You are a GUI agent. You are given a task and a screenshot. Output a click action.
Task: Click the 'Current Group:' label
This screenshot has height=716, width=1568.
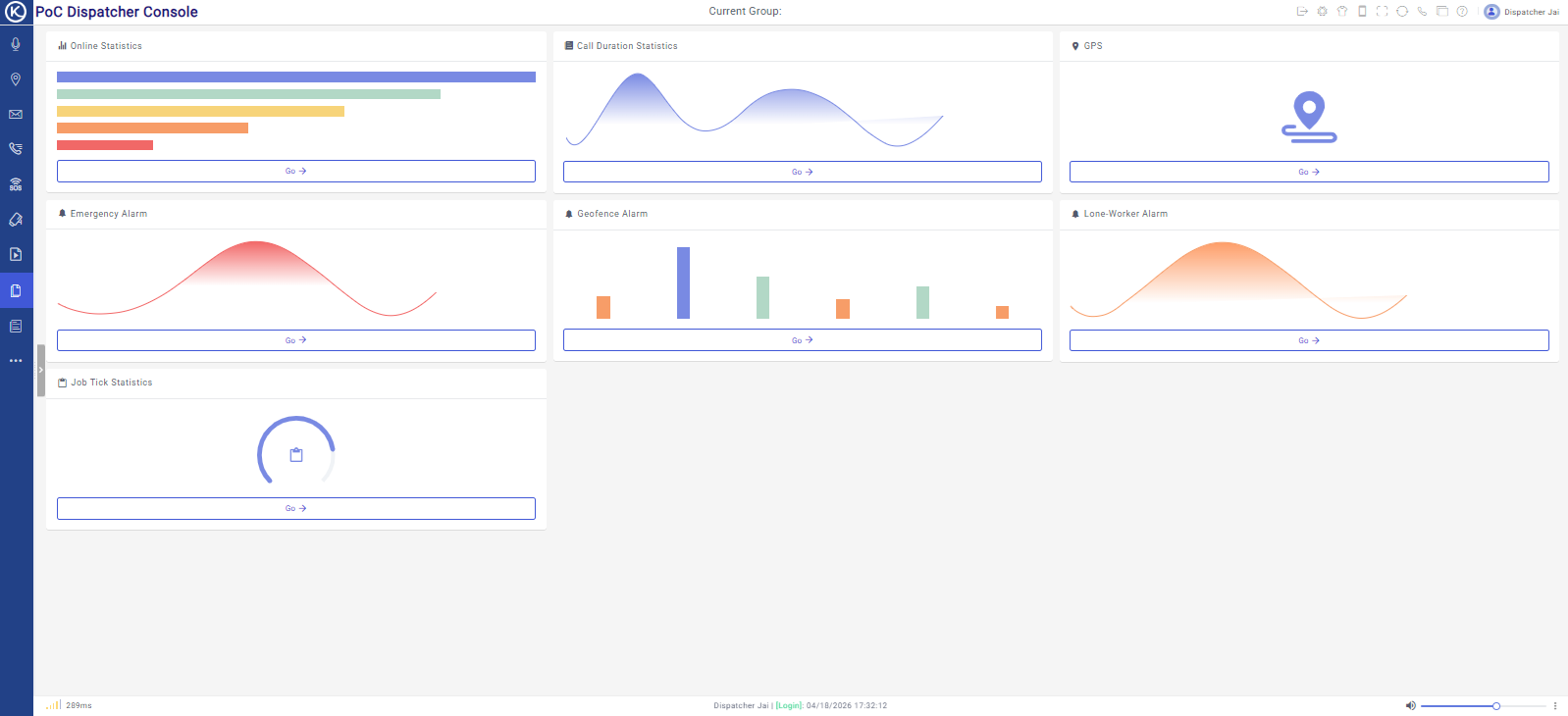746,12
